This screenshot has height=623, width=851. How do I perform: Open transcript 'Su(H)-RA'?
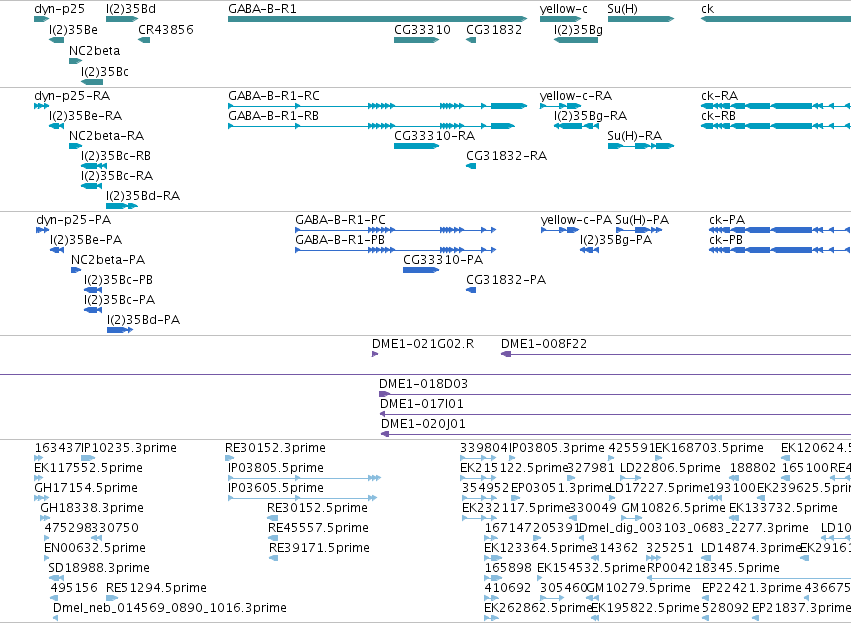coord(634,136)
